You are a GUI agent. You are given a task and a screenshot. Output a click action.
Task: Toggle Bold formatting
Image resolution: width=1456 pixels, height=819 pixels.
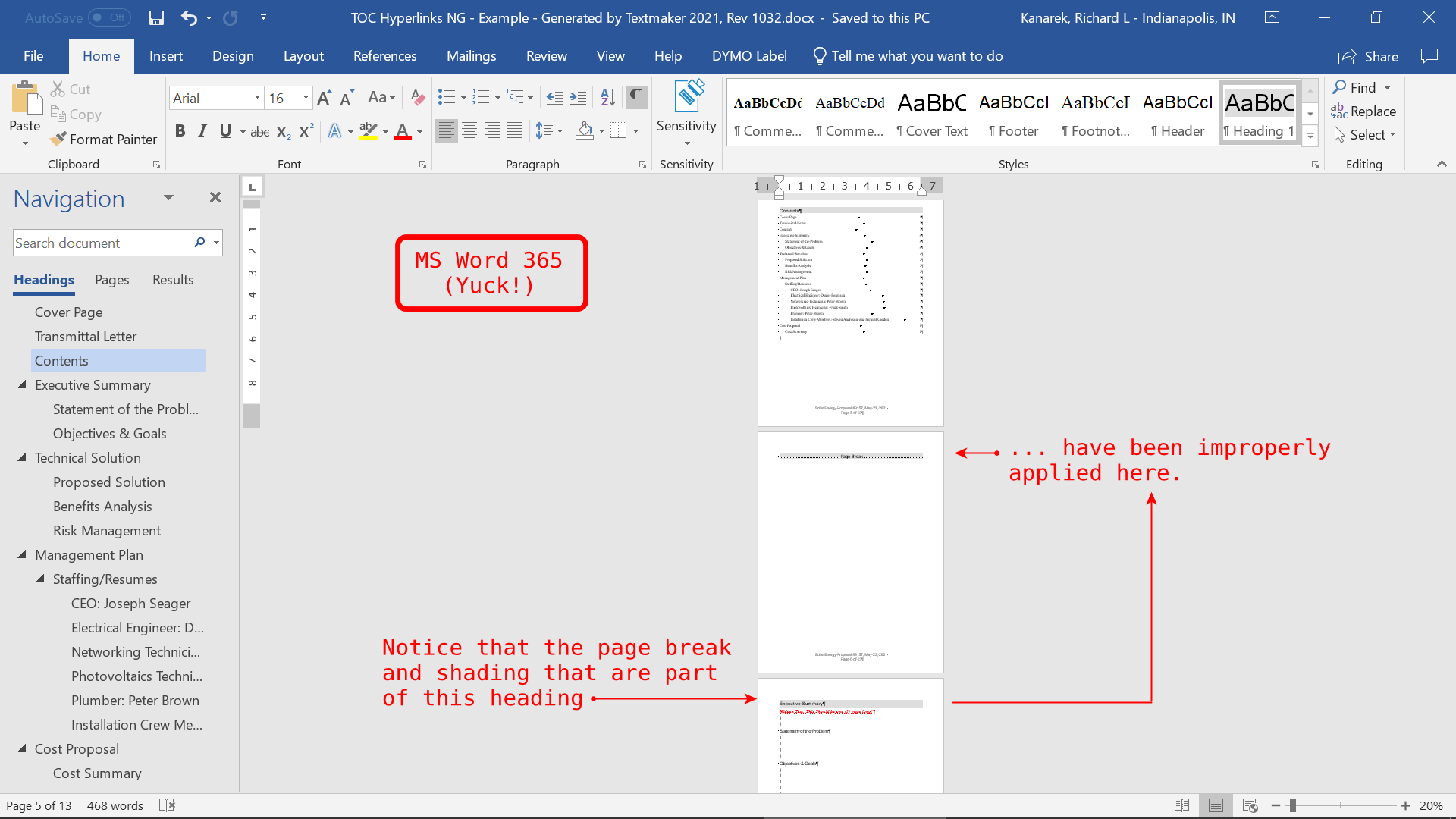coord(180,131)
